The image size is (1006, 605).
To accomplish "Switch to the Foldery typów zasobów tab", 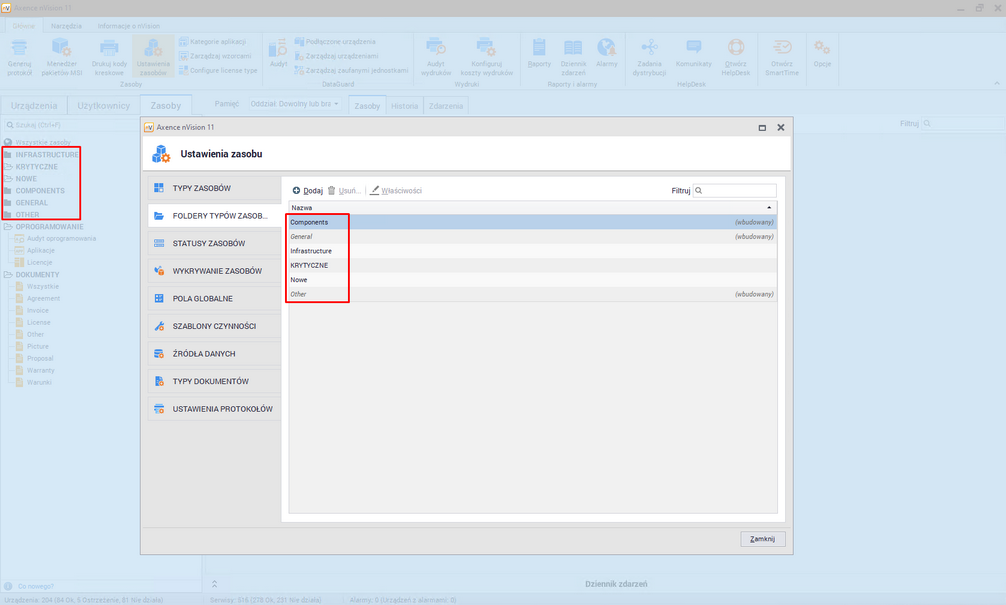I will coord(218,216).
